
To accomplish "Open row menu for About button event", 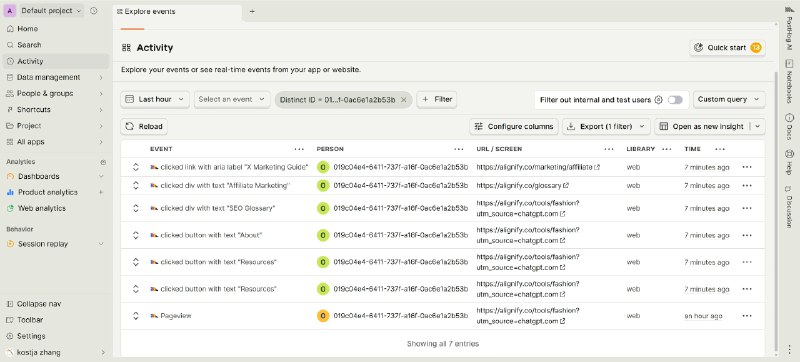I will [x=747, y=236].
